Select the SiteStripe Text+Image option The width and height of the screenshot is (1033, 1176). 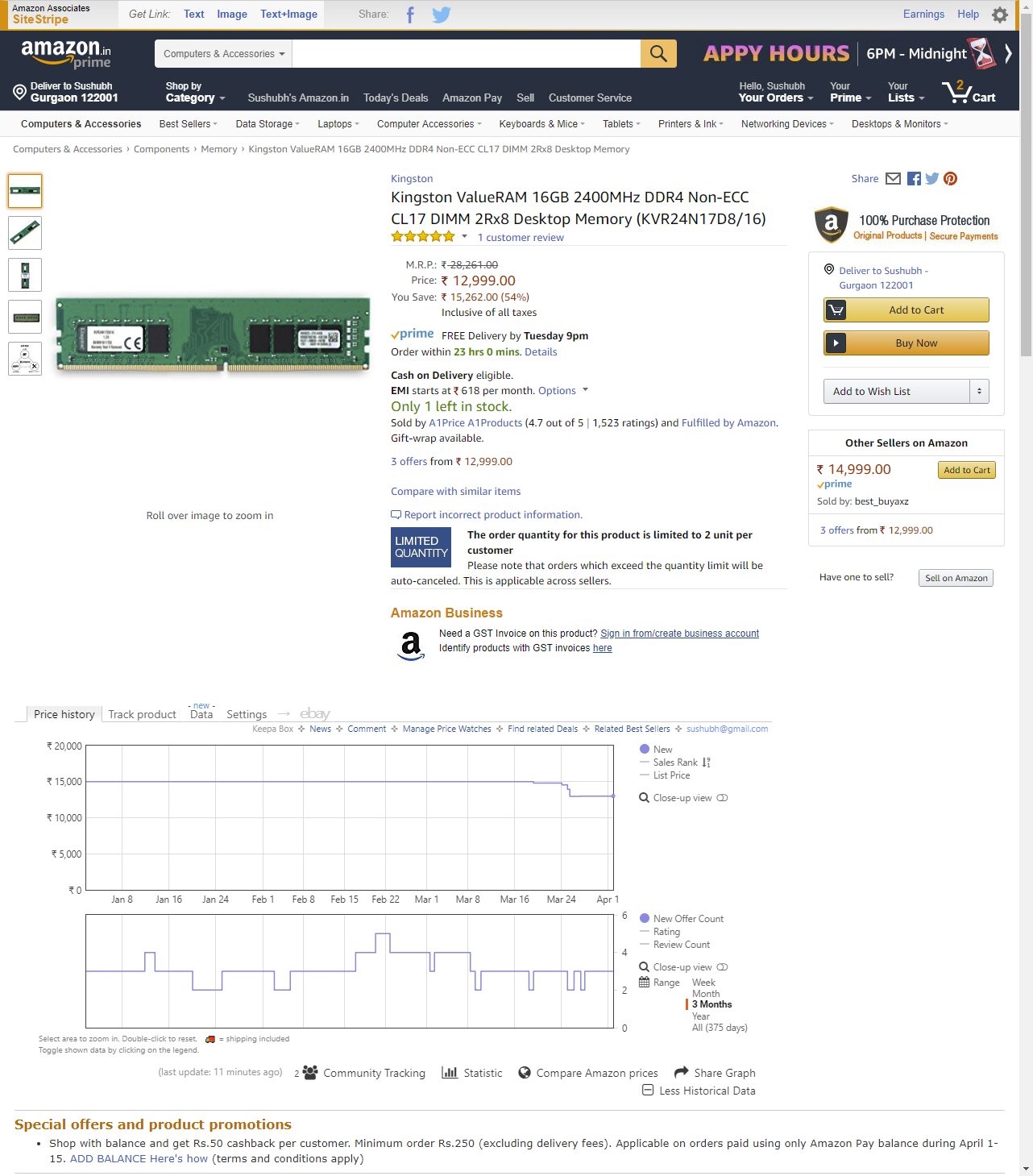[288, 15]
